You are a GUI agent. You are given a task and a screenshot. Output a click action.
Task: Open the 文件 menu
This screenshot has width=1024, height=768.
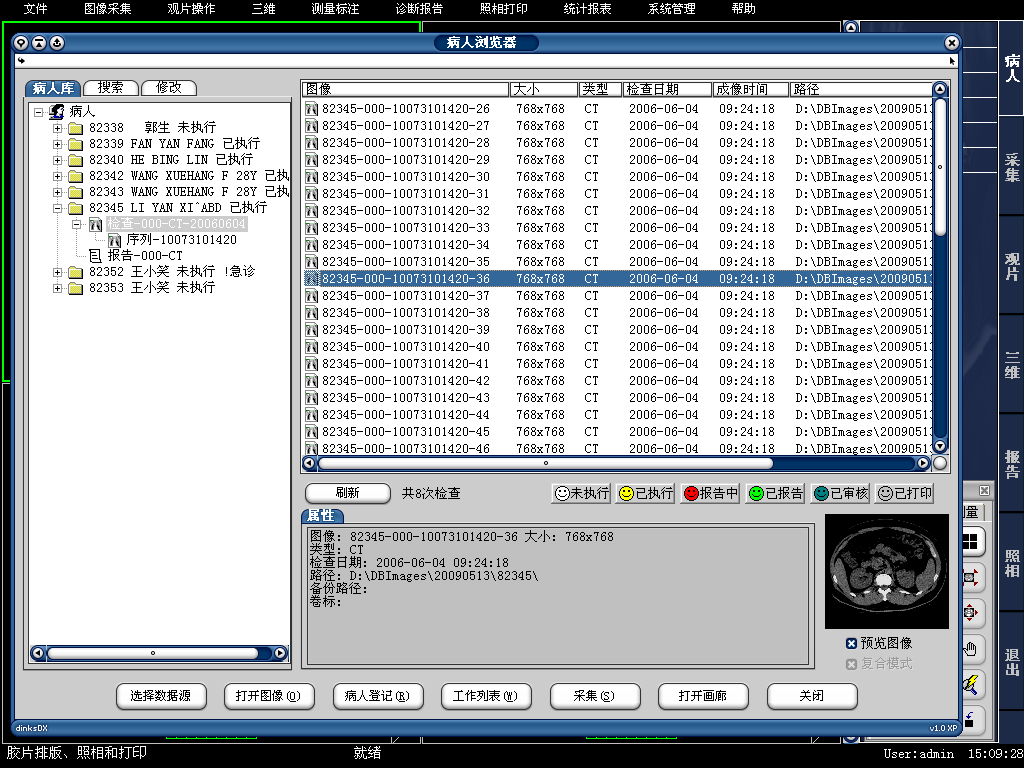(x=35, y=8)
